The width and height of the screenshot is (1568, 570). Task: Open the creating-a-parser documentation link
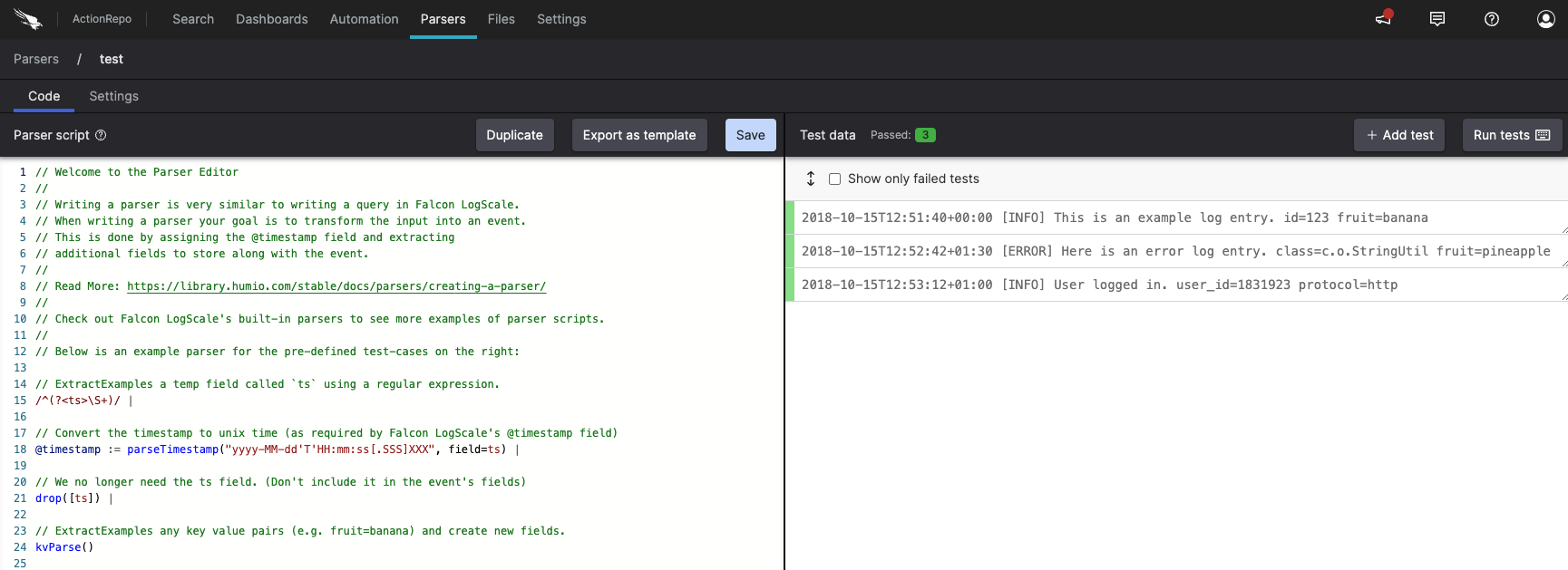click(336, 286)
